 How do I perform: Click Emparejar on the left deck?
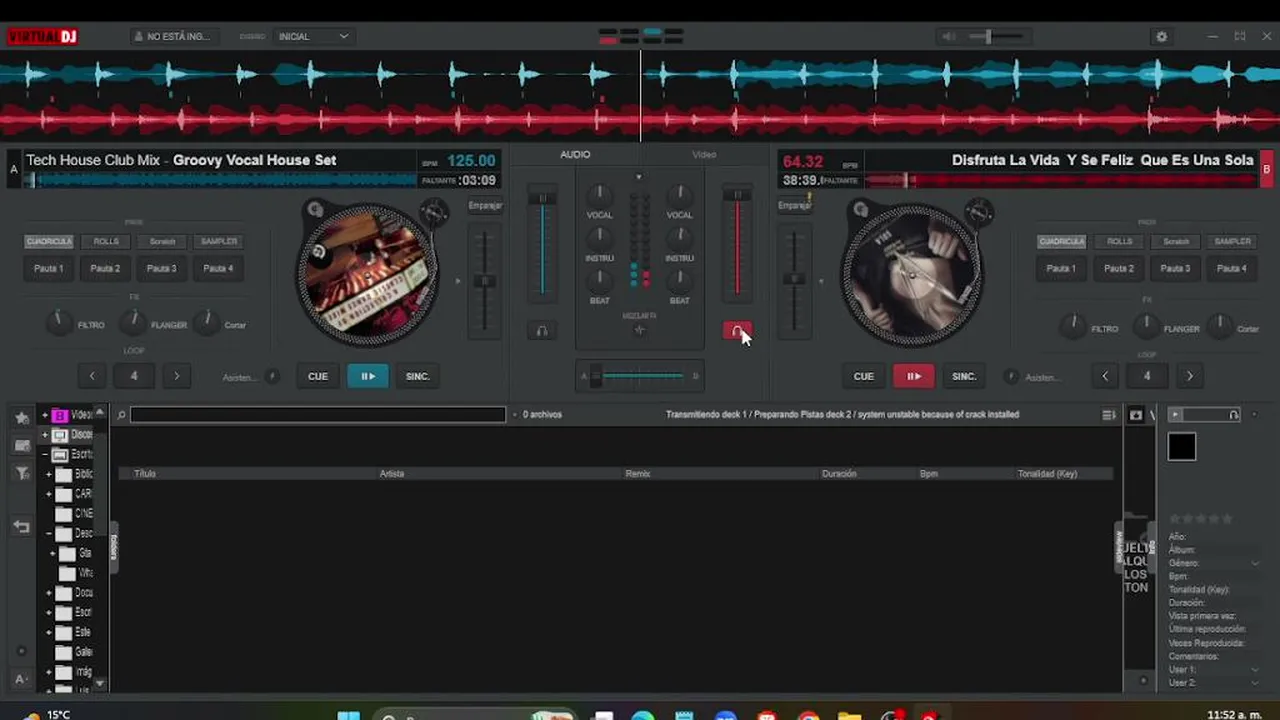(x=486, y=206)
